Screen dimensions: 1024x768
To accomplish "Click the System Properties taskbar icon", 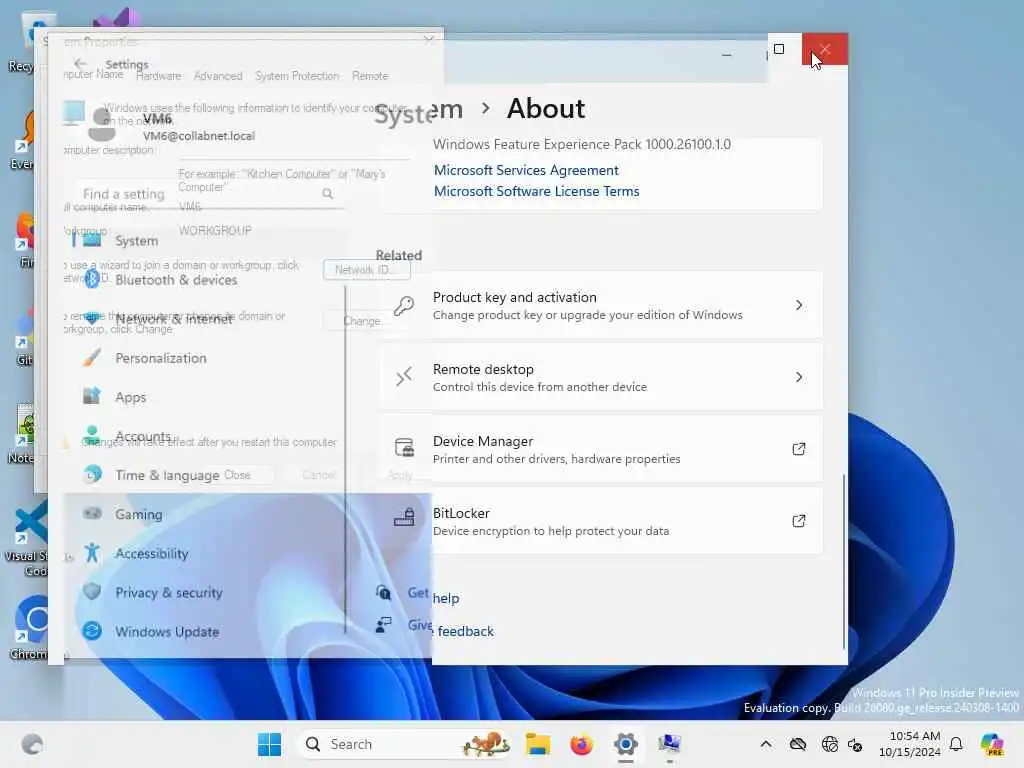I will [x=669, y=744].
